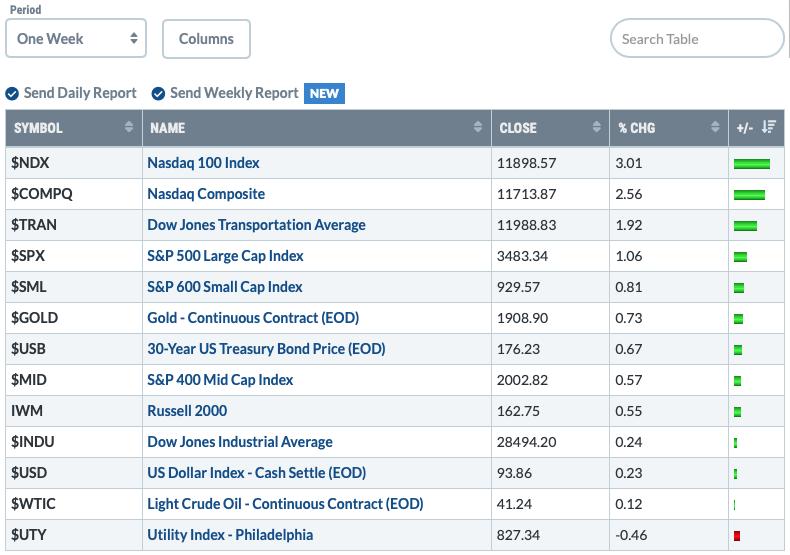790x555 pixels.
Task: Focus the Search Table field
Action: click(x=697, y=38)
